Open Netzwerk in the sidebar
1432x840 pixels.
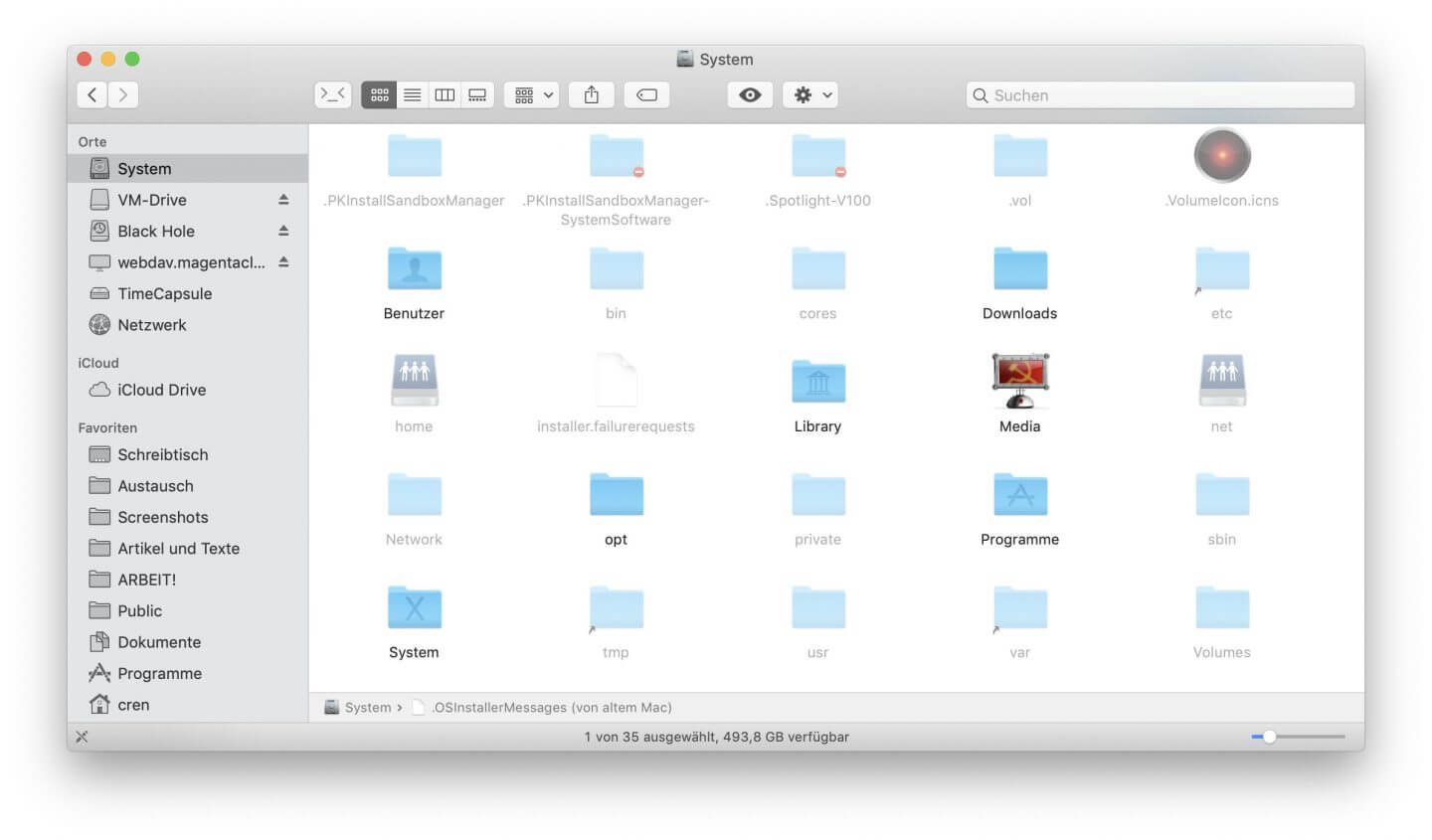tap(188, 325)
